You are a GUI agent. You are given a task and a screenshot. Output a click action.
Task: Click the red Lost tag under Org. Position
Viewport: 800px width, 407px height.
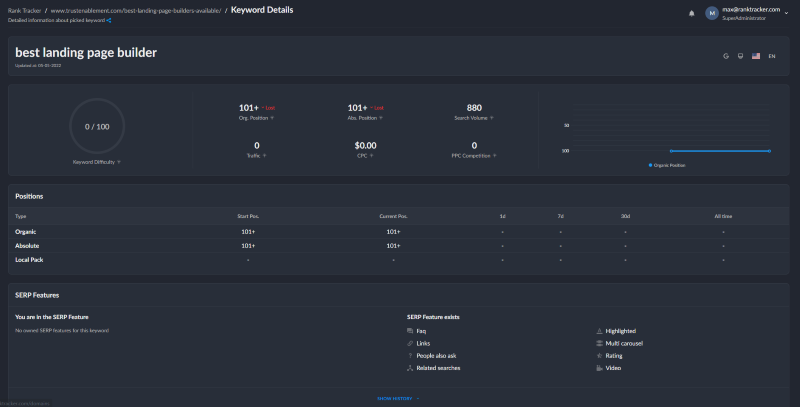coord(268,108)
